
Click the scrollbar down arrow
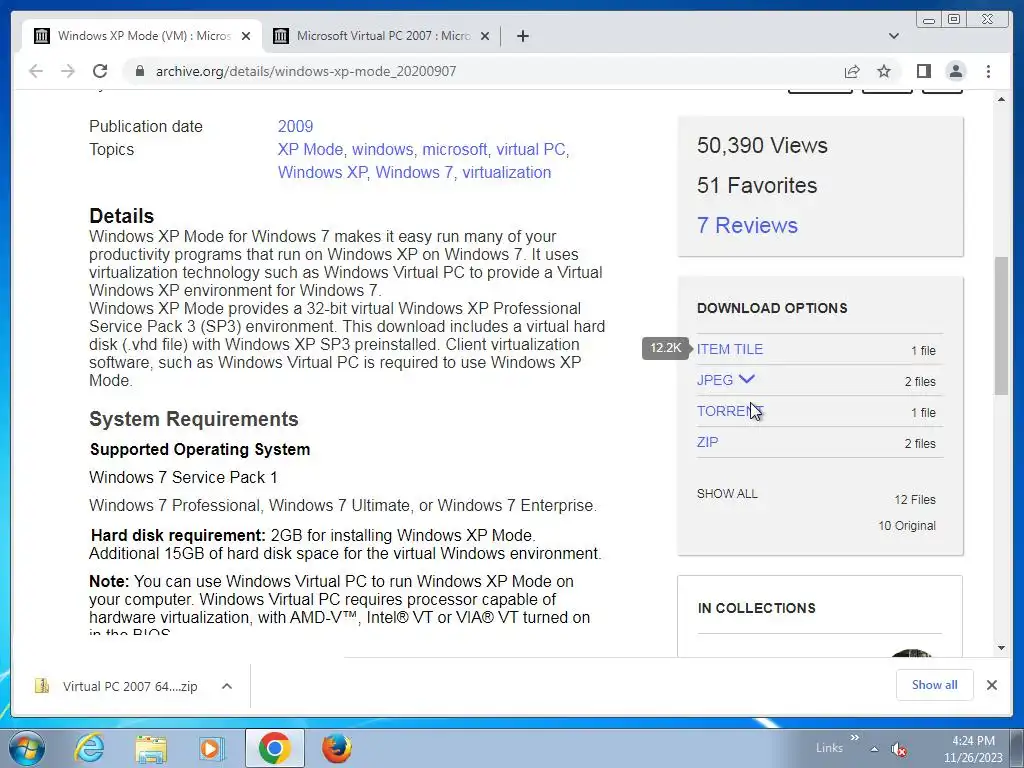tap(1001, 648)
